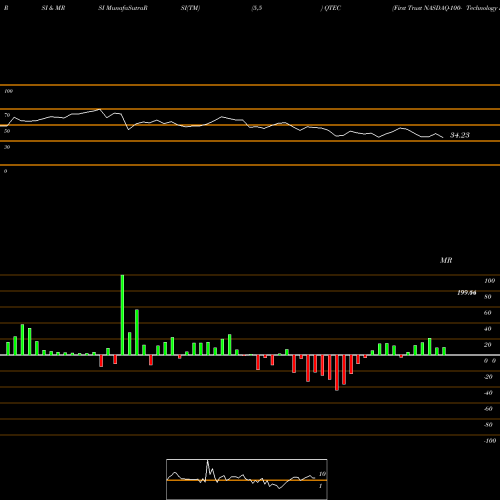Click the RSI axis label 50

pyautogui.click(x=7, y=131)
